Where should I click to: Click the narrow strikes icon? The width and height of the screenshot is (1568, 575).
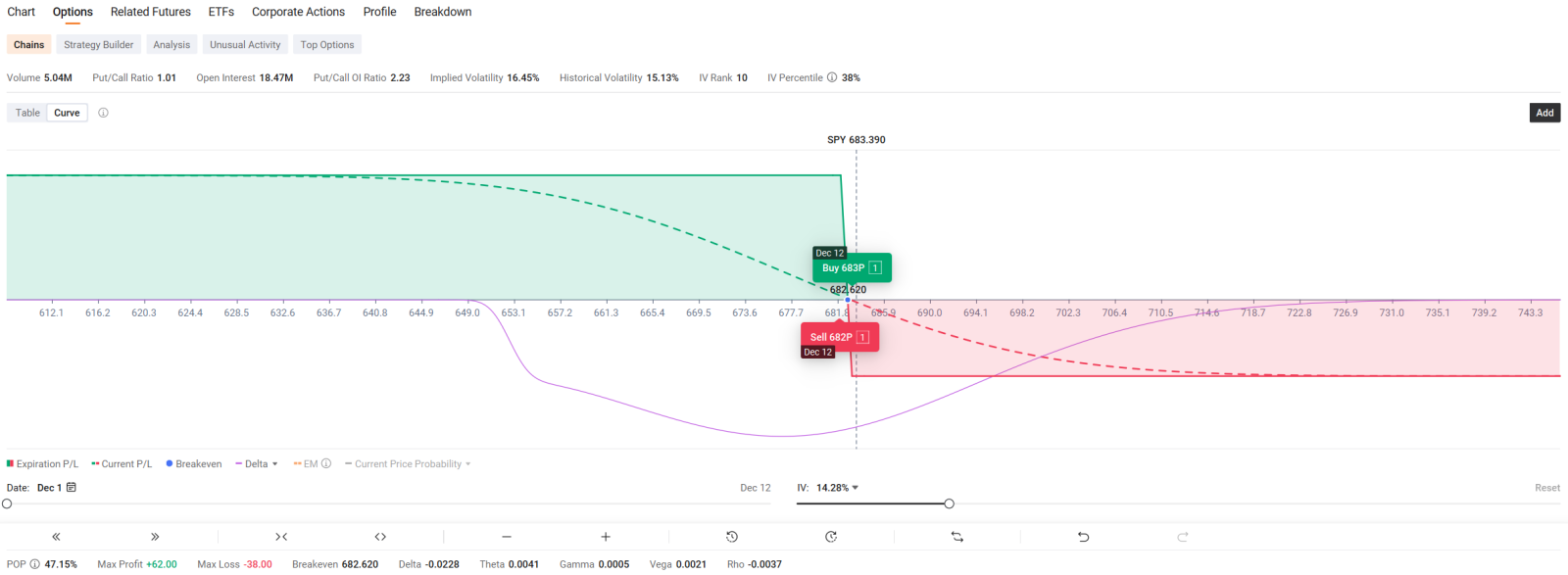281,537
